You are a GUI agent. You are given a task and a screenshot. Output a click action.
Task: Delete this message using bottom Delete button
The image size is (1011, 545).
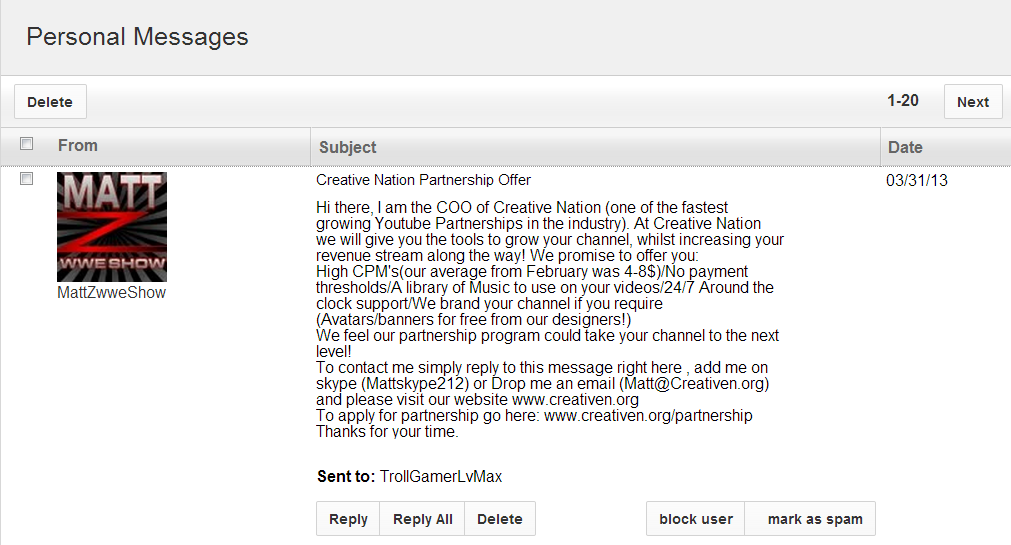pos(500,519)
